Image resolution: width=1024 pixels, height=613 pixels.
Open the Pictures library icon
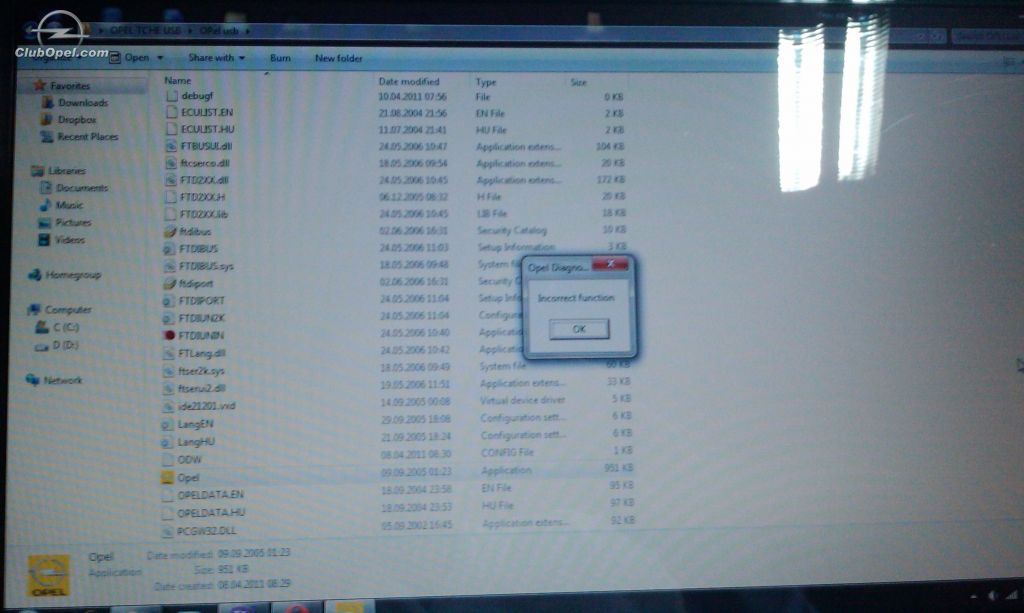point(44,223)
